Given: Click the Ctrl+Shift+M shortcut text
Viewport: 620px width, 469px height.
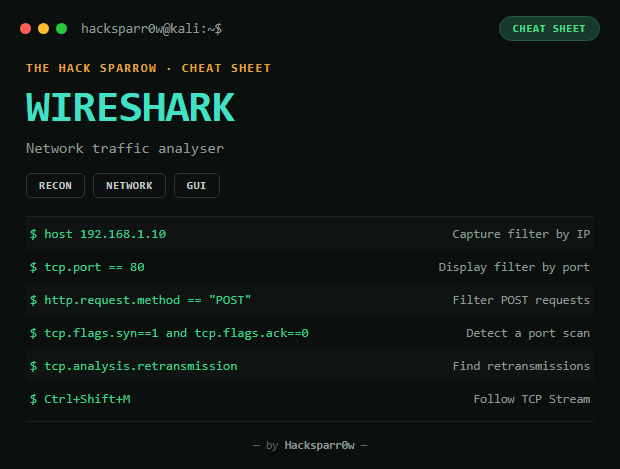Looking at the screenshot, I should pos(87,399).
